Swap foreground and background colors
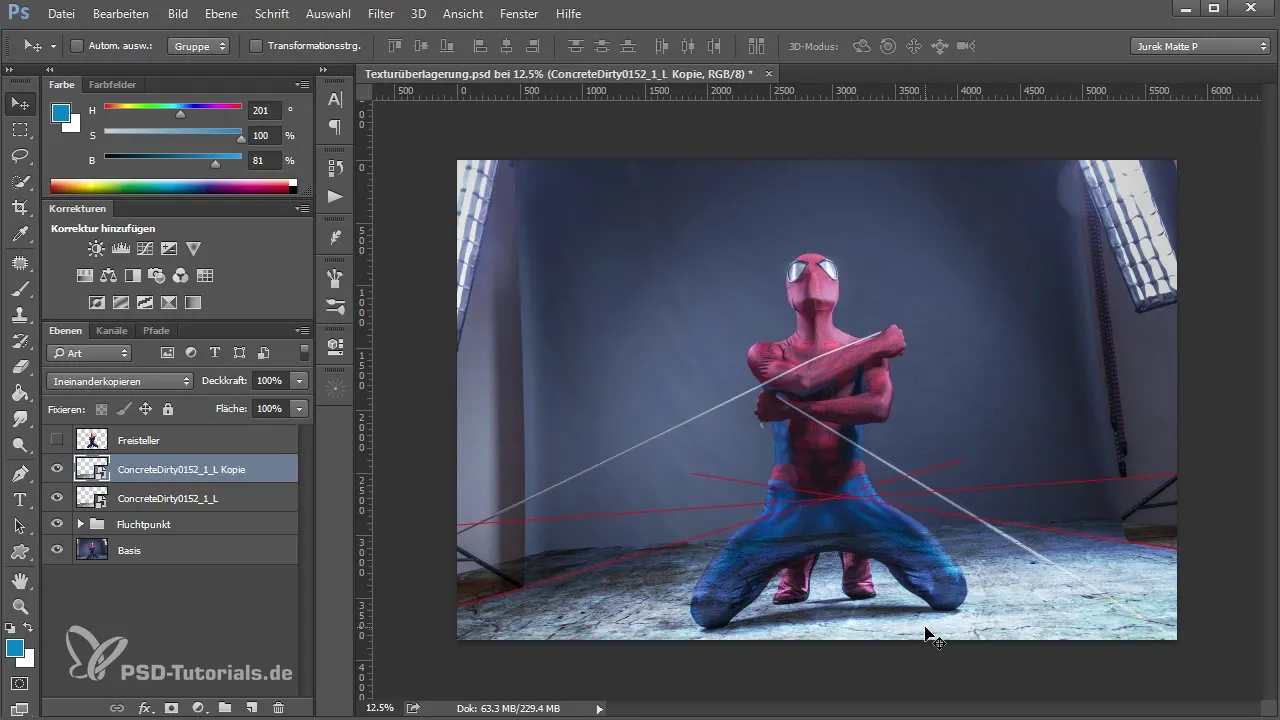 (x=28, y=628)
